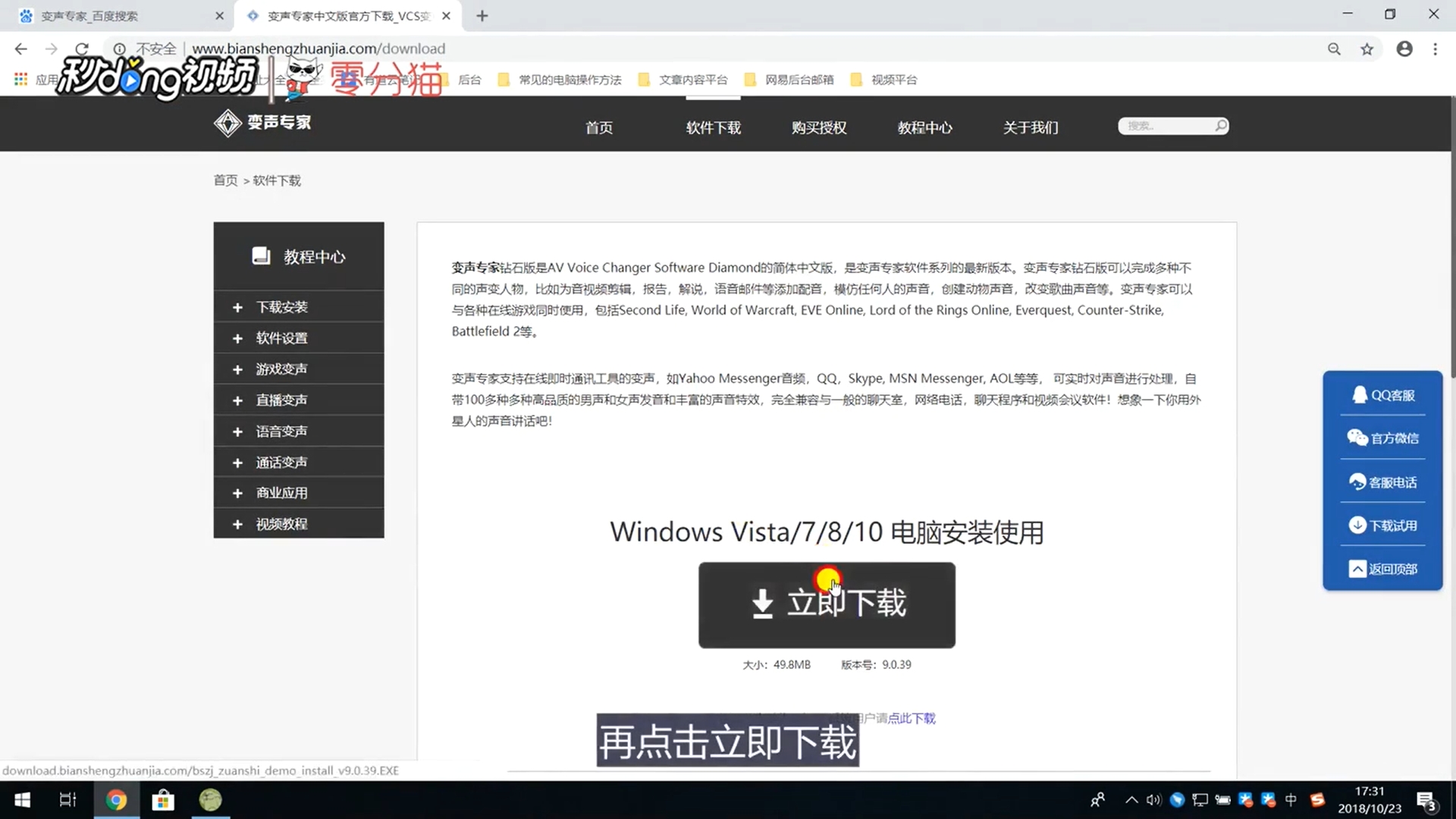Open 客服电话 in the floating panel

pyautogui.click(x=1383, y=482)
